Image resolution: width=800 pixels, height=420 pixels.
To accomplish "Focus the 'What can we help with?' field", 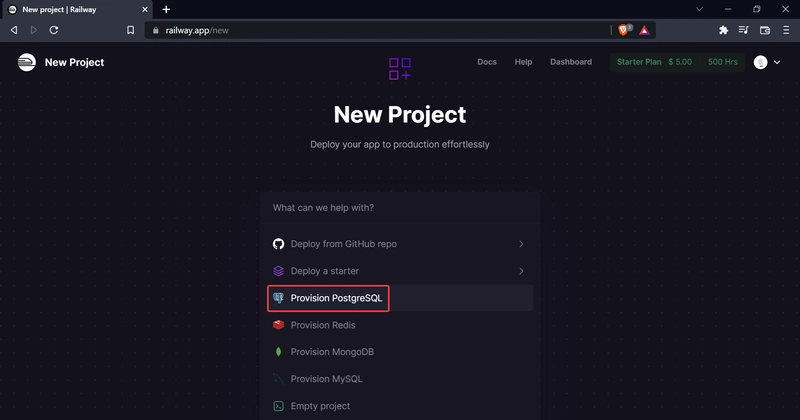I will [400, 208].
